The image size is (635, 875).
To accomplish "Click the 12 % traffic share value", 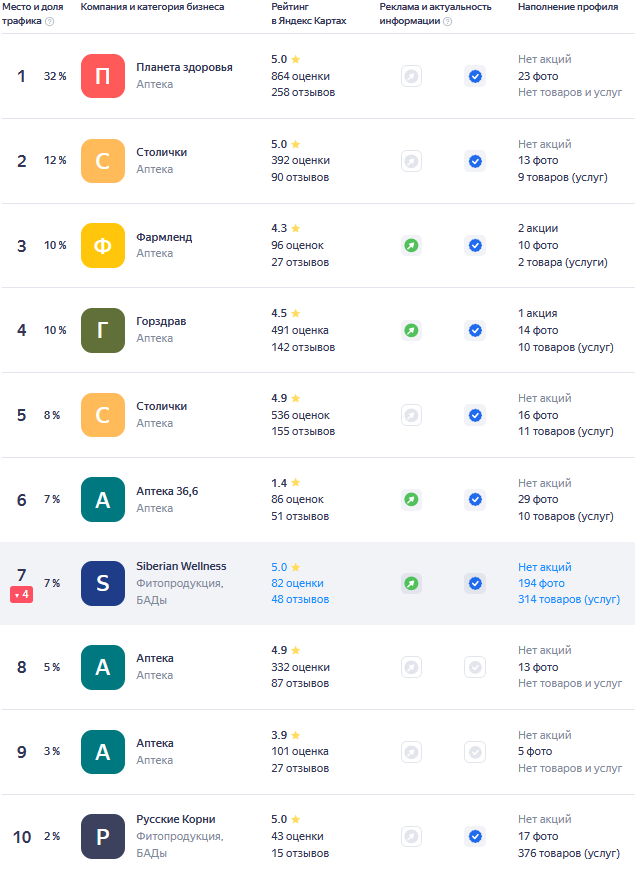I will click(x=55, y=161).
